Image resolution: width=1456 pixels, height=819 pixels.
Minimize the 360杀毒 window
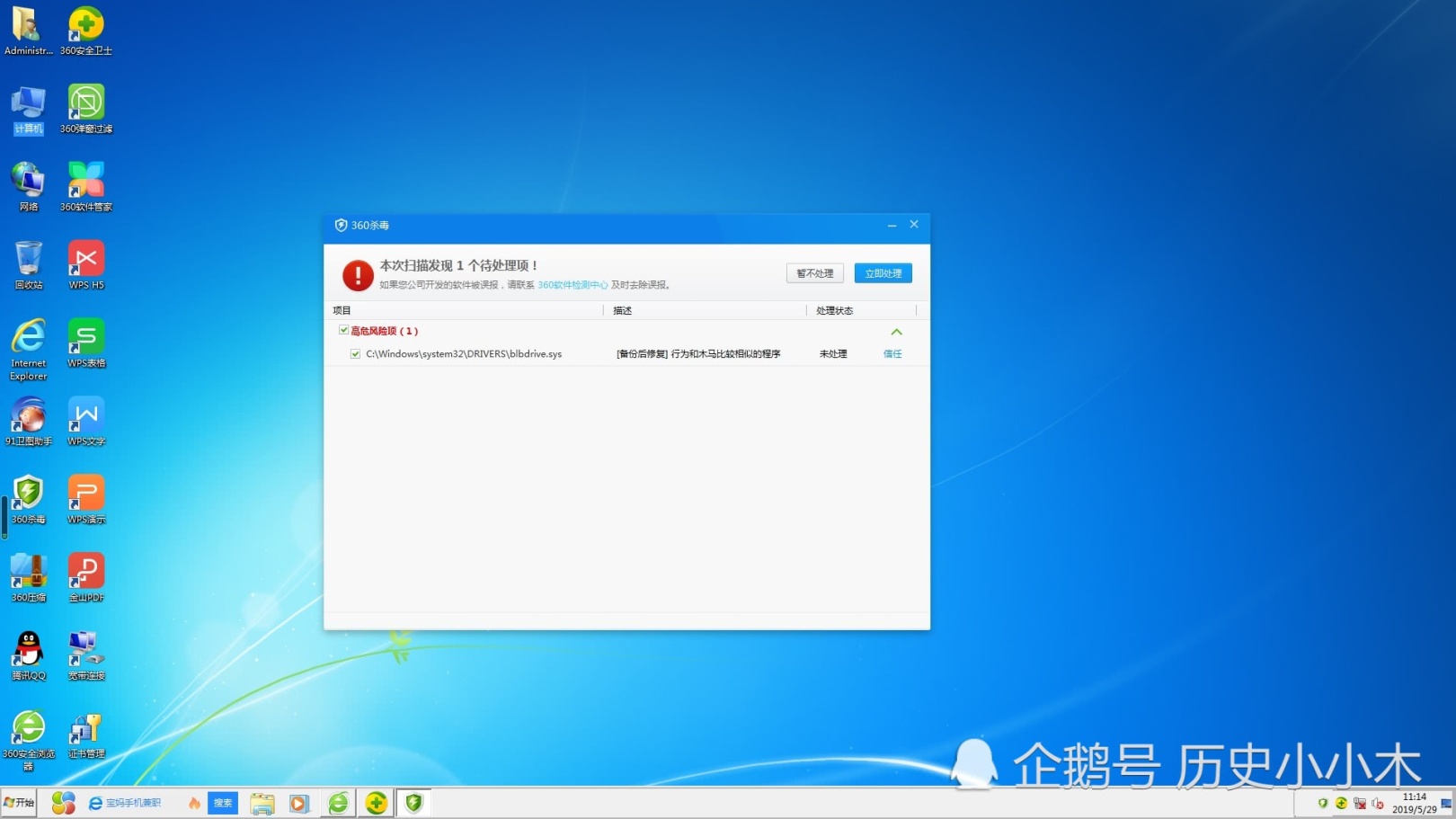tap(892, 225)
